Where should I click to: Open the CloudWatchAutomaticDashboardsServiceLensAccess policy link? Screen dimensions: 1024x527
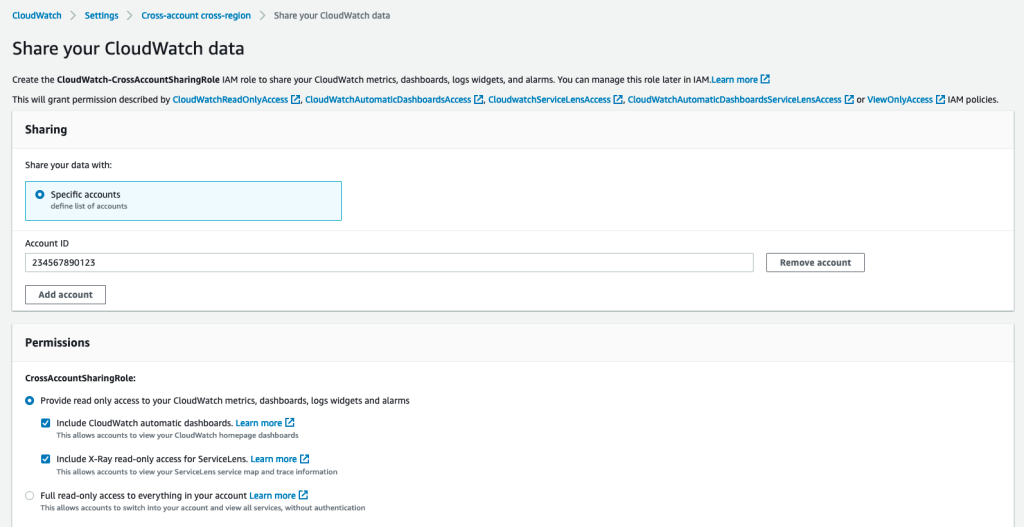tap(735, 100)
